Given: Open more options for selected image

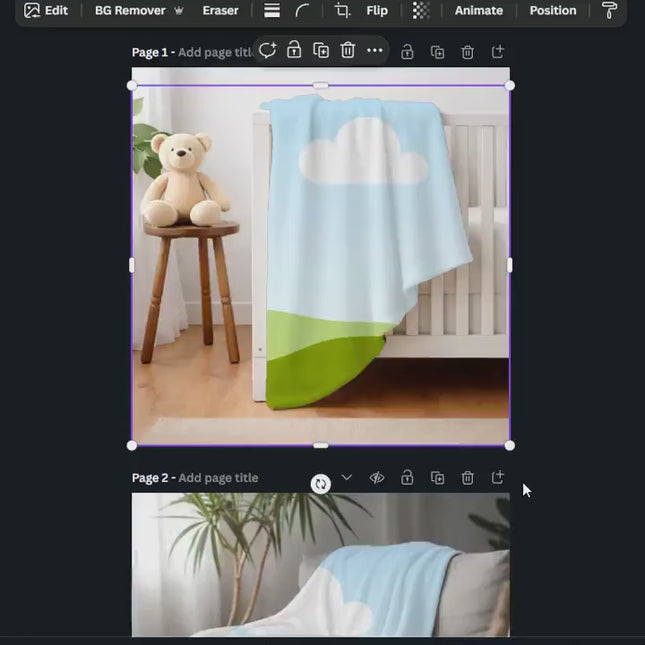Looking at the screenshot, I should tap(375, 51).
